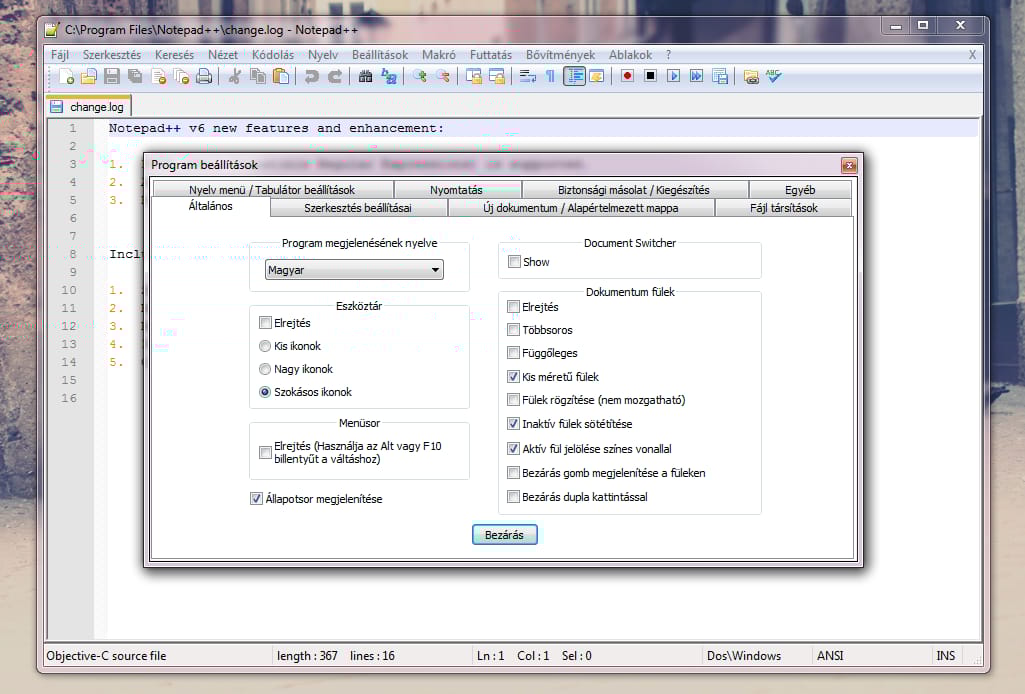Click the Run macro multiple times icon
The height and width of the screenshot is (694, 1025).
[697, 76]
